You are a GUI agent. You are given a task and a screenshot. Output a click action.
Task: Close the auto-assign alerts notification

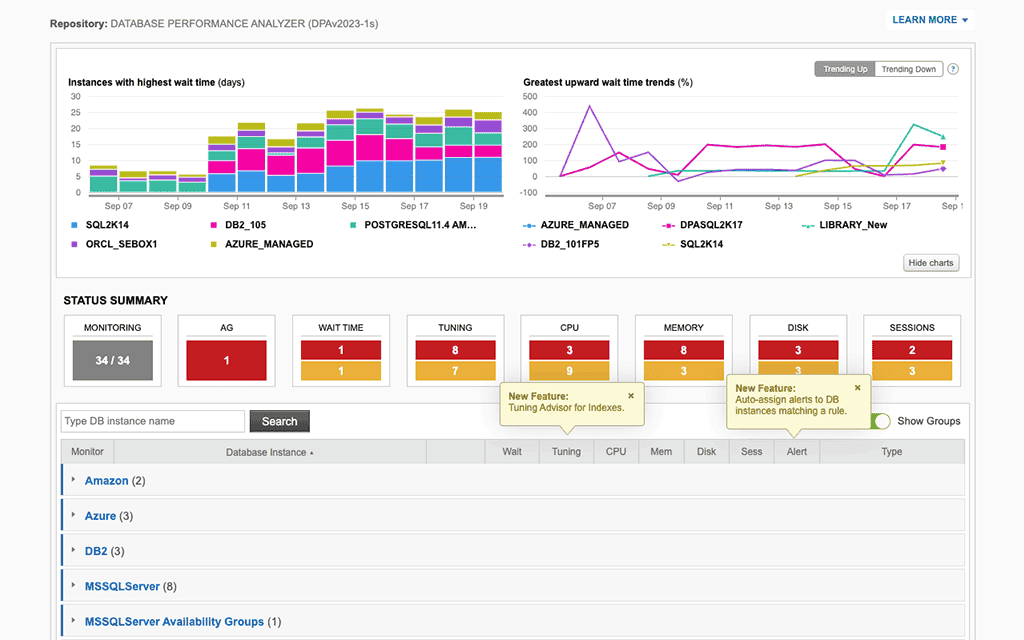857,387
